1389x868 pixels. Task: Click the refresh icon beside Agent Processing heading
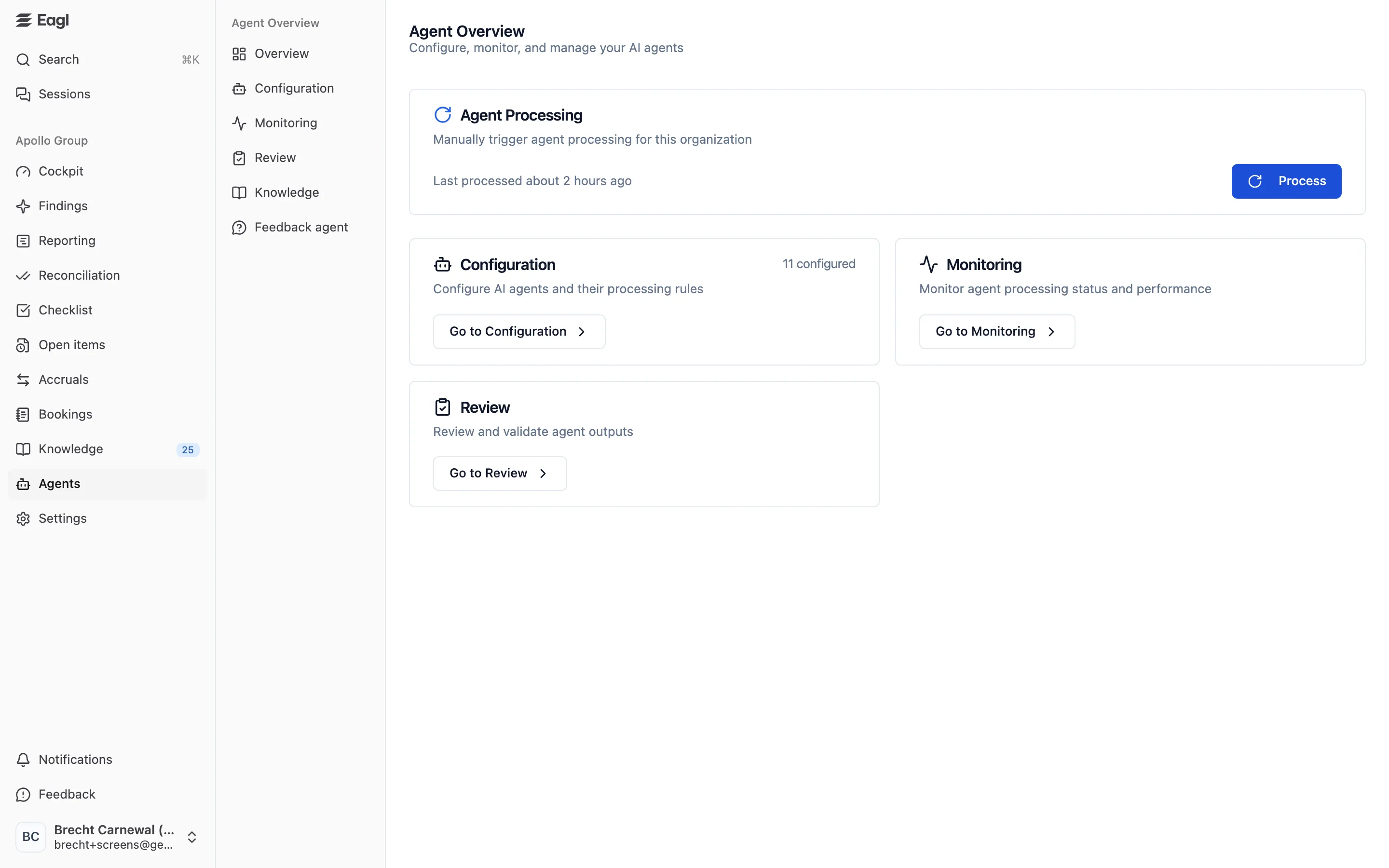(x=443, y=115)
